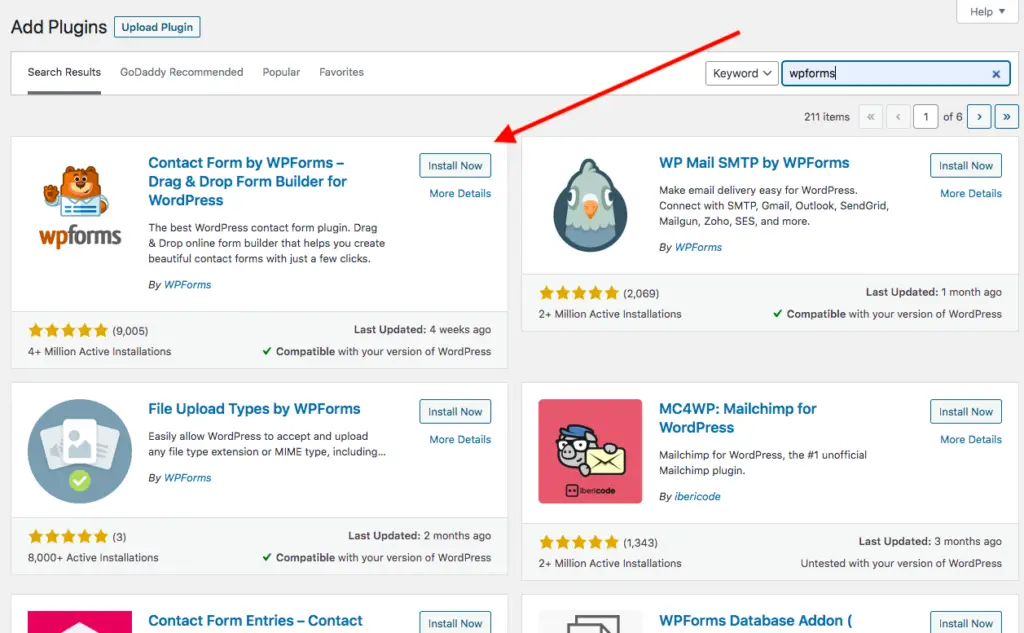Open Contact Form by WPForms title link

click(x=248, y=182)
